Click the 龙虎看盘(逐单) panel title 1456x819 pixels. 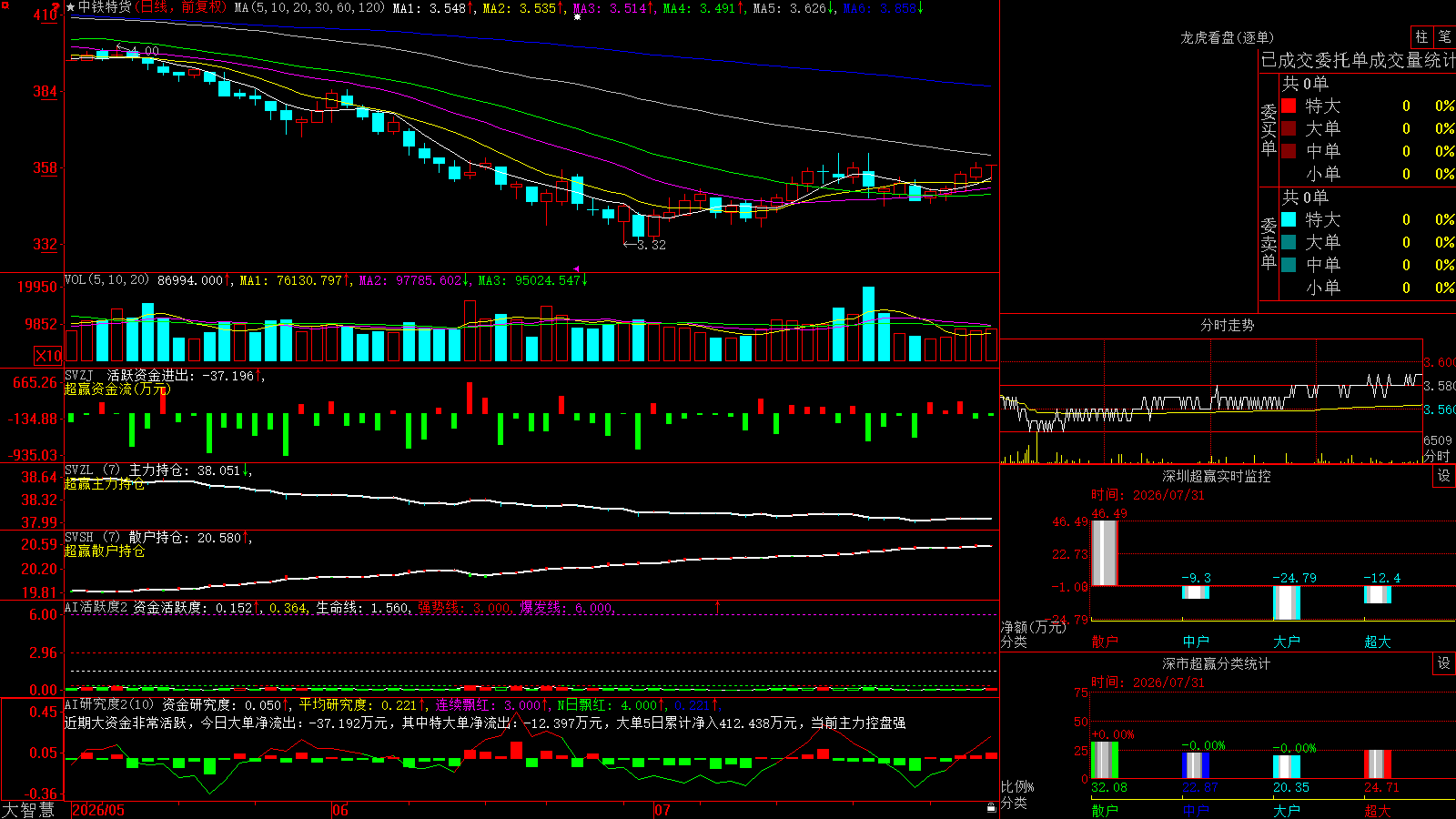(1227, 38)
